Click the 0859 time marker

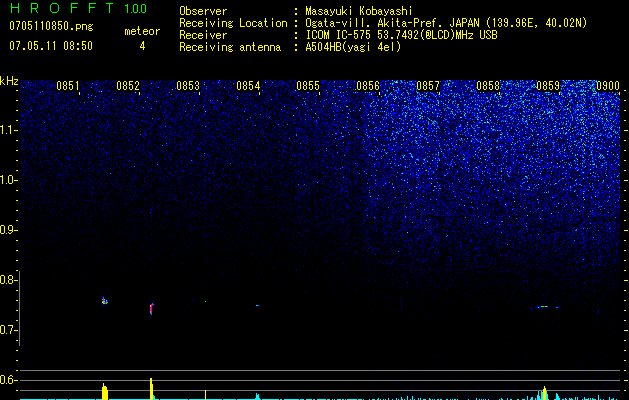[548, 85]
